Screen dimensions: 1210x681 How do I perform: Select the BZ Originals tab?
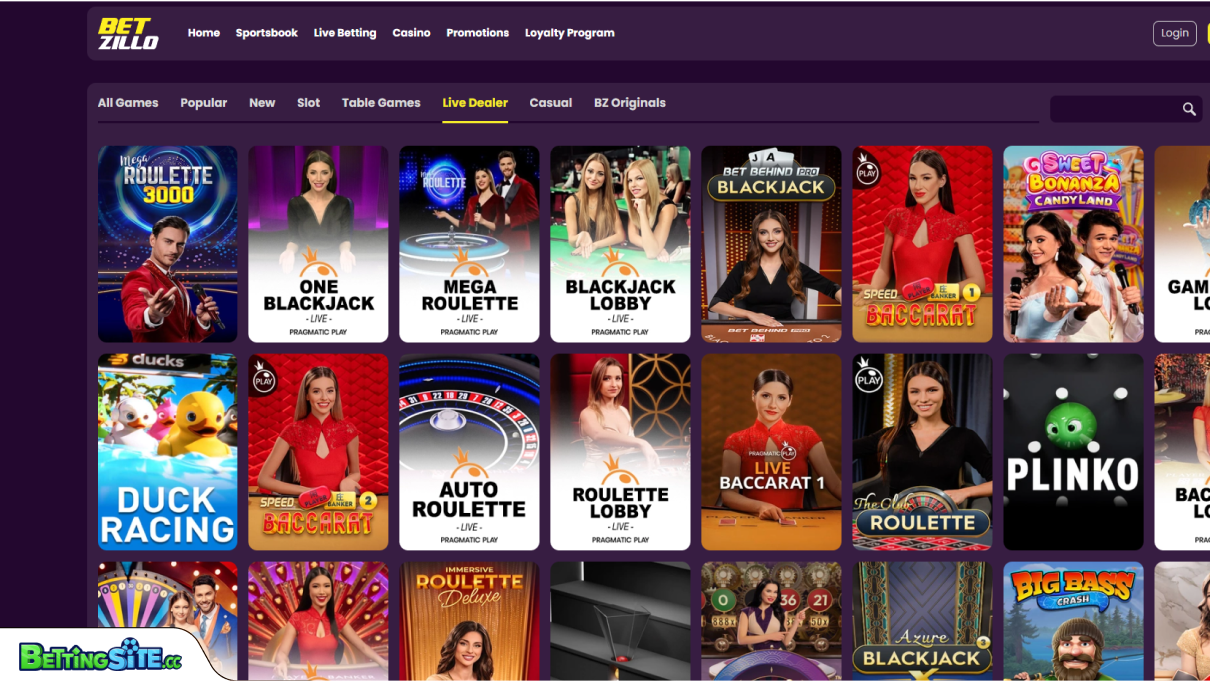pyautogui.click(x=630, y=102)
